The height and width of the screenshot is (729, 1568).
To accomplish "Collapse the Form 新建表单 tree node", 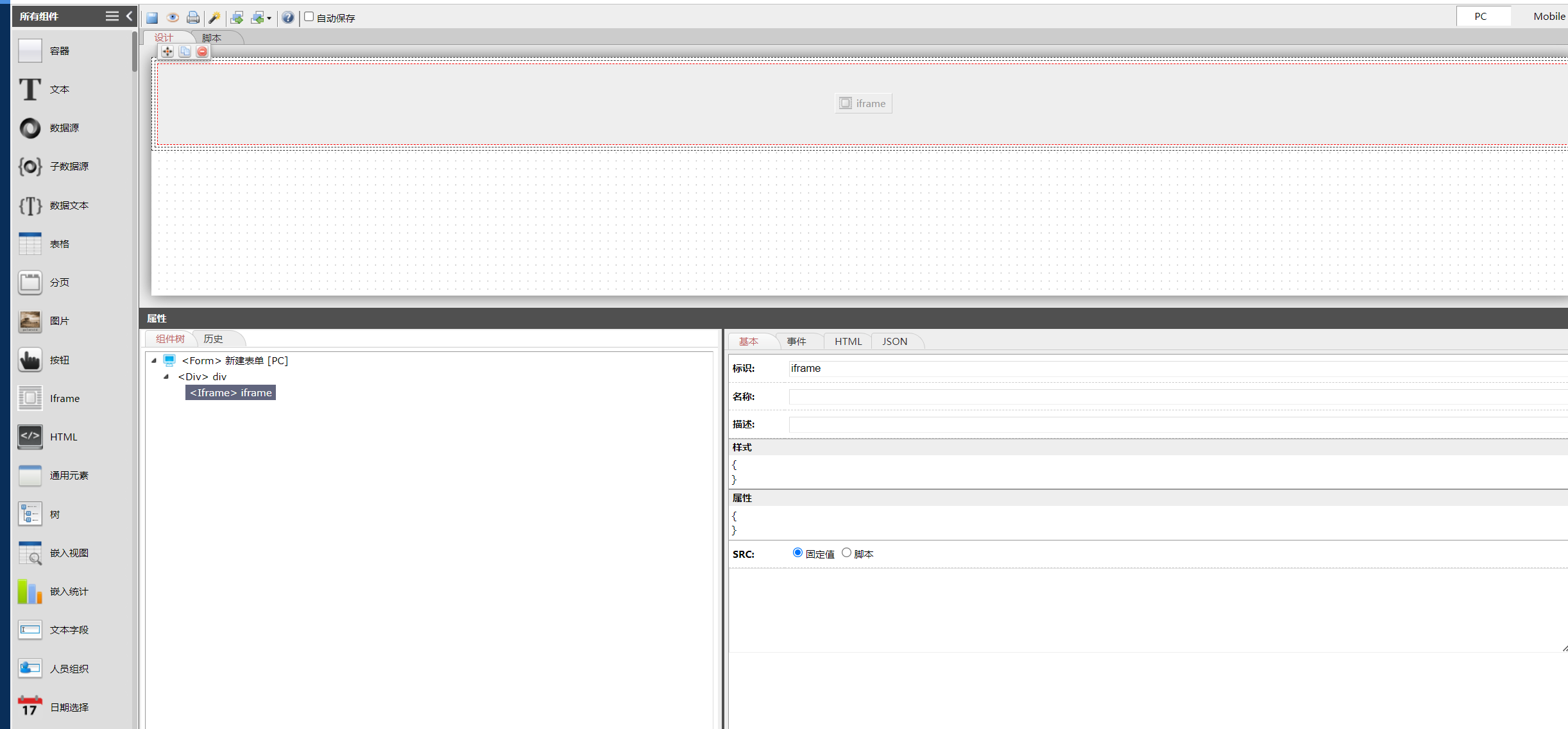I will click(154, 360).
